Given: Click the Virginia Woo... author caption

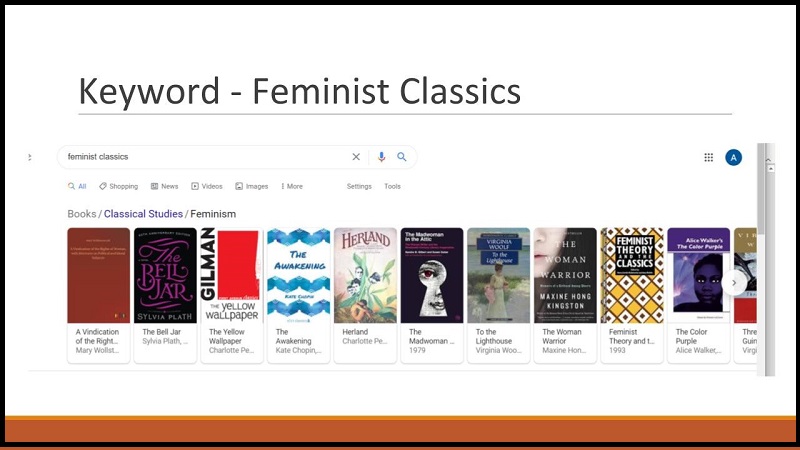Looking at the screenshot, I should [x=498, y=350].
